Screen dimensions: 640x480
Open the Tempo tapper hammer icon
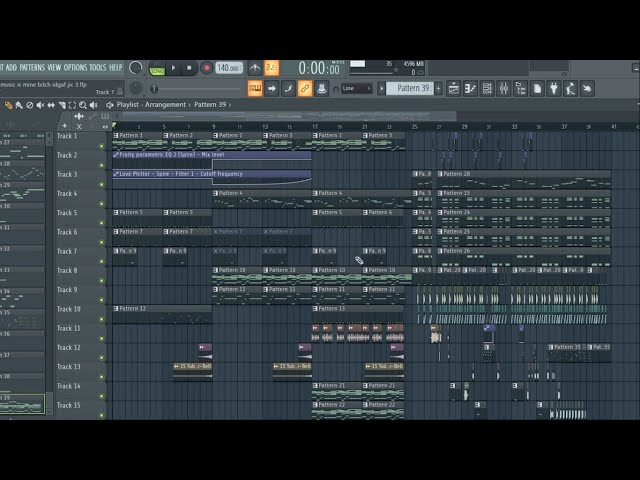[571, 89]
